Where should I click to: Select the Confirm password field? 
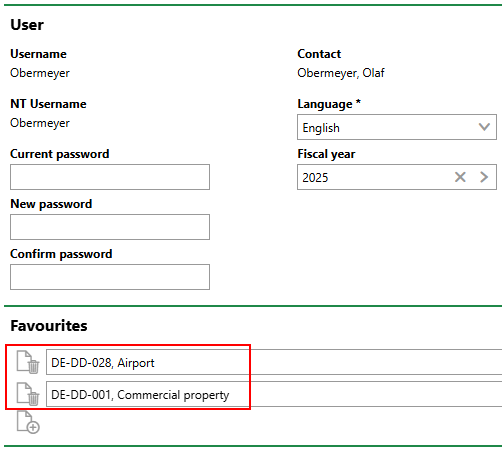[110, 277]
